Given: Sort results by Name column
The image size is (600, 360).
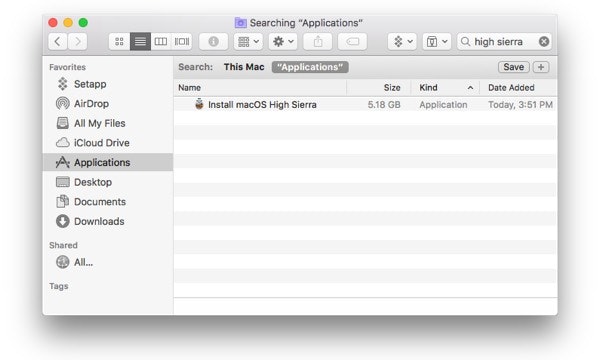Looking at the screenshot, I should 260,88.
